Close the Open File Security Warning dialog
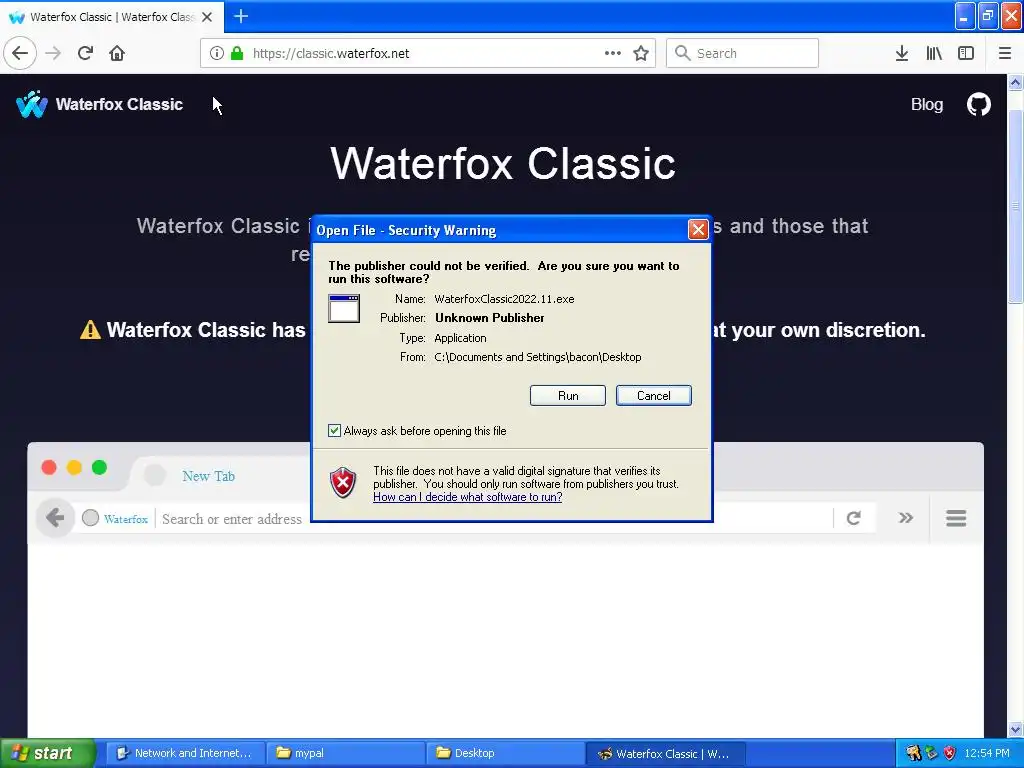This screenshot has width=1024, height=768. click(x=698, y=229)
